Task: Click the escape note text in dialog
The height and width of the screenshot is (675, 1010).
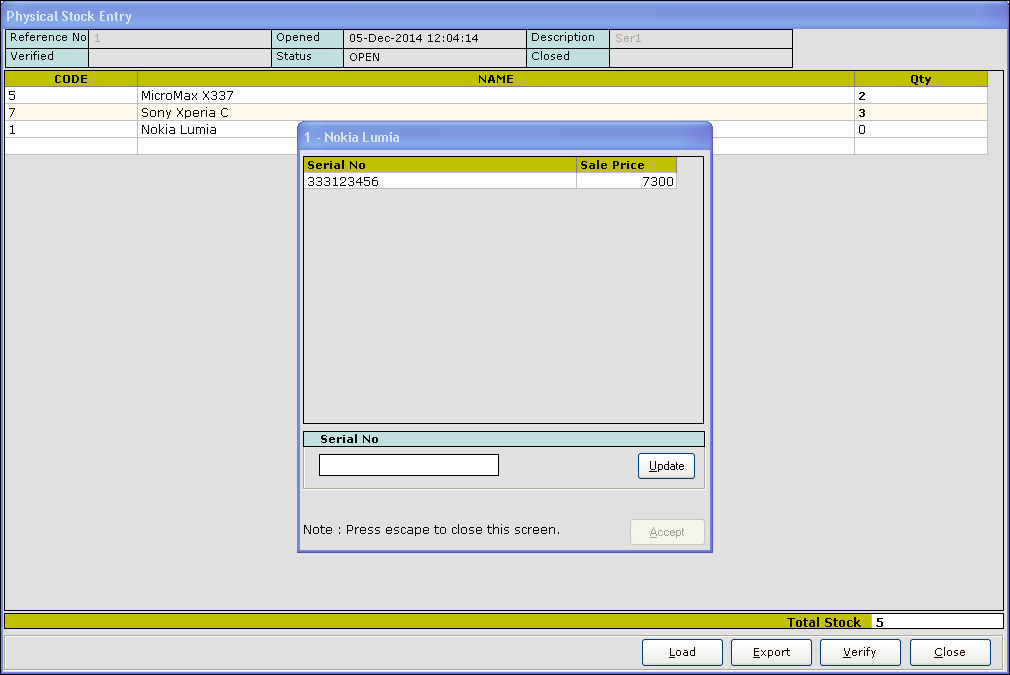Action: click(431, 529)
